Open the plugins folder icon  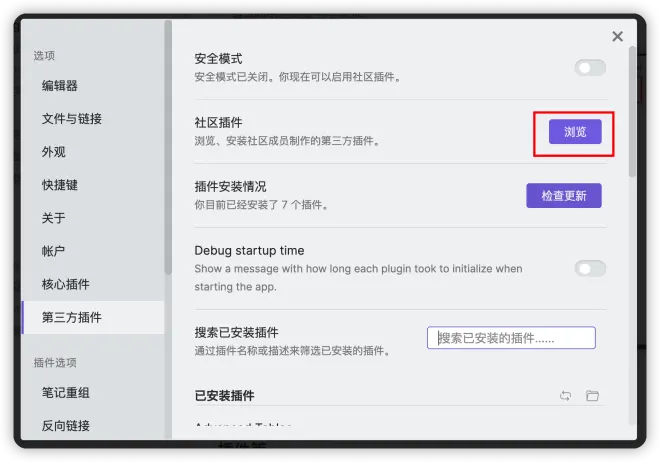(x=592, y=396)
